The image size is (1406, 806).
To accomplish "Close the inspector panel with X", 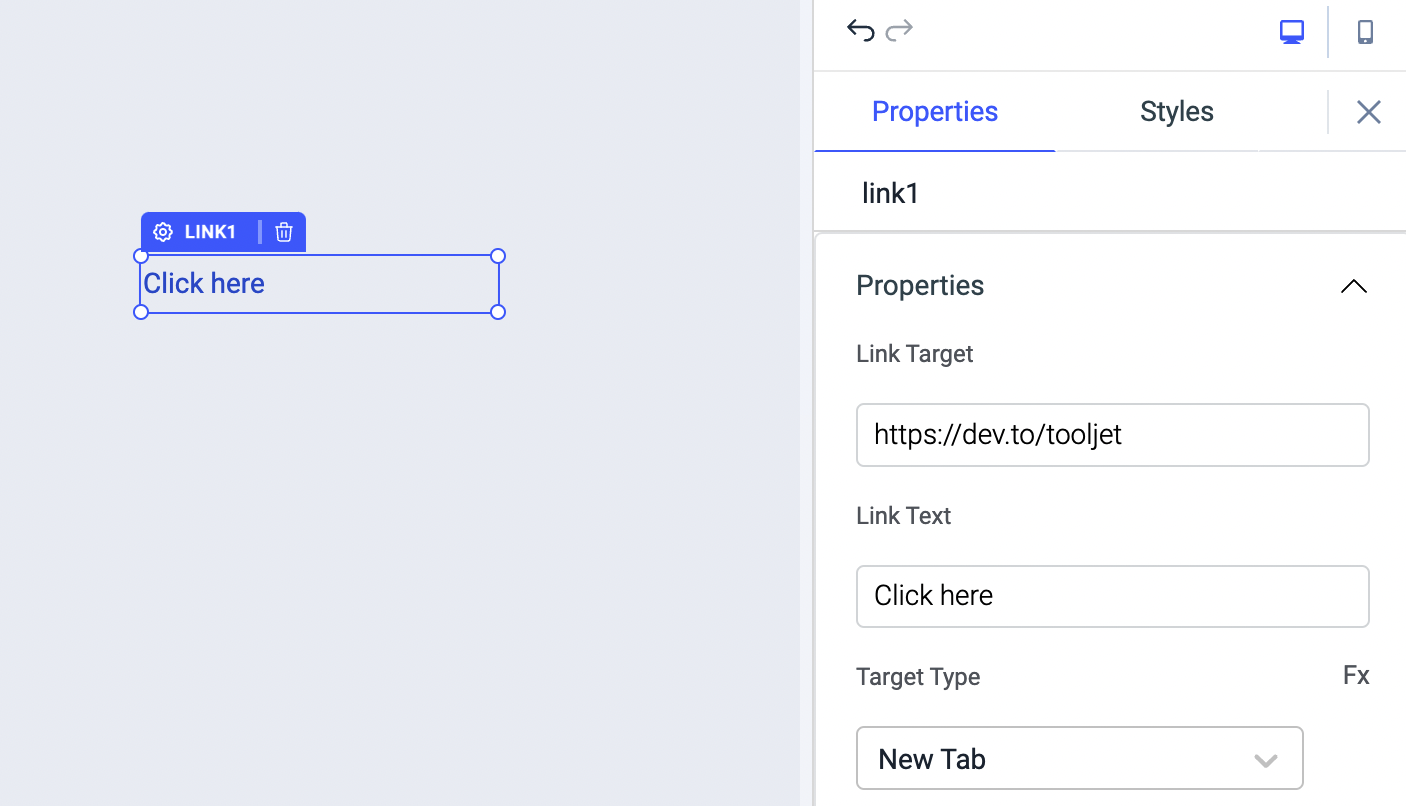I will [1368, 112].
